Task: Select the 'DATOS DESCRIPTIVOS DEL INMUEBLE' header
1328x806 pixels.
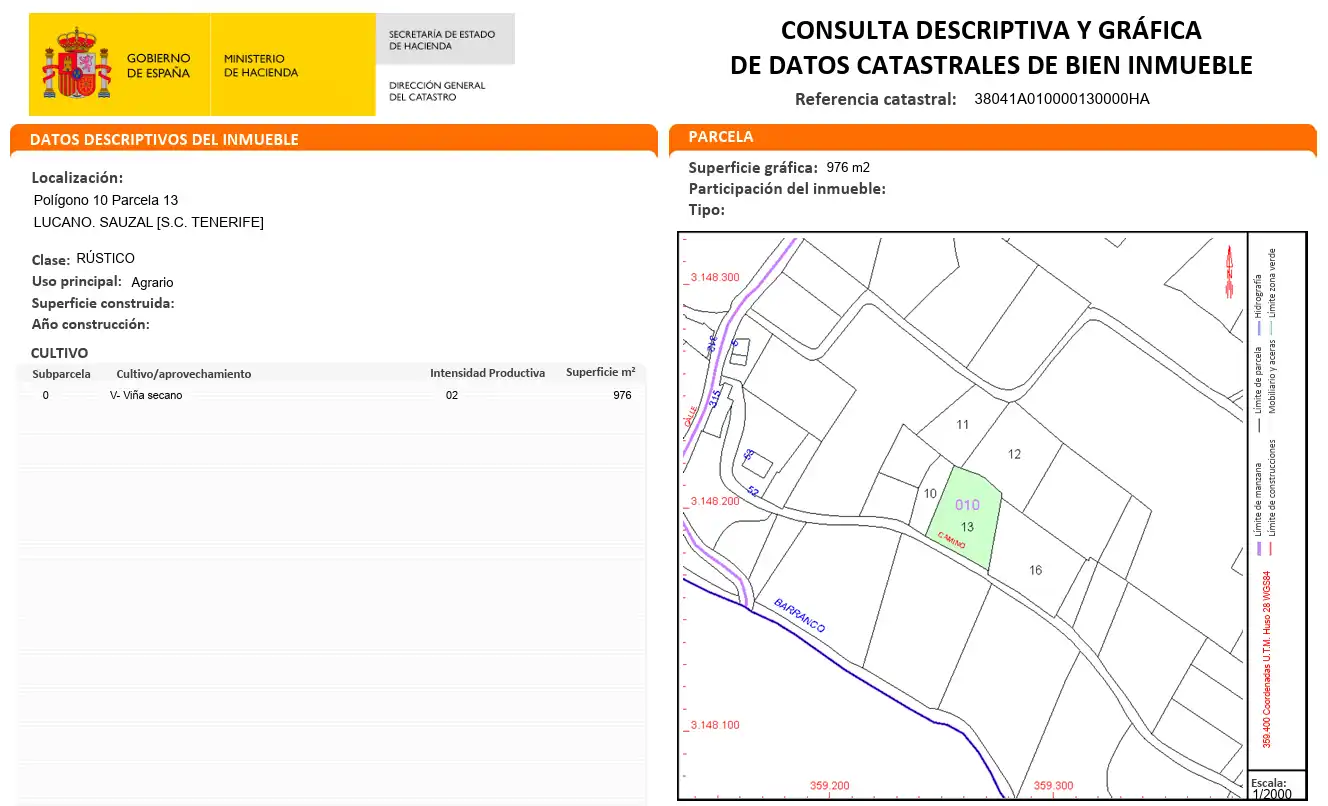Action: (164, 139)
